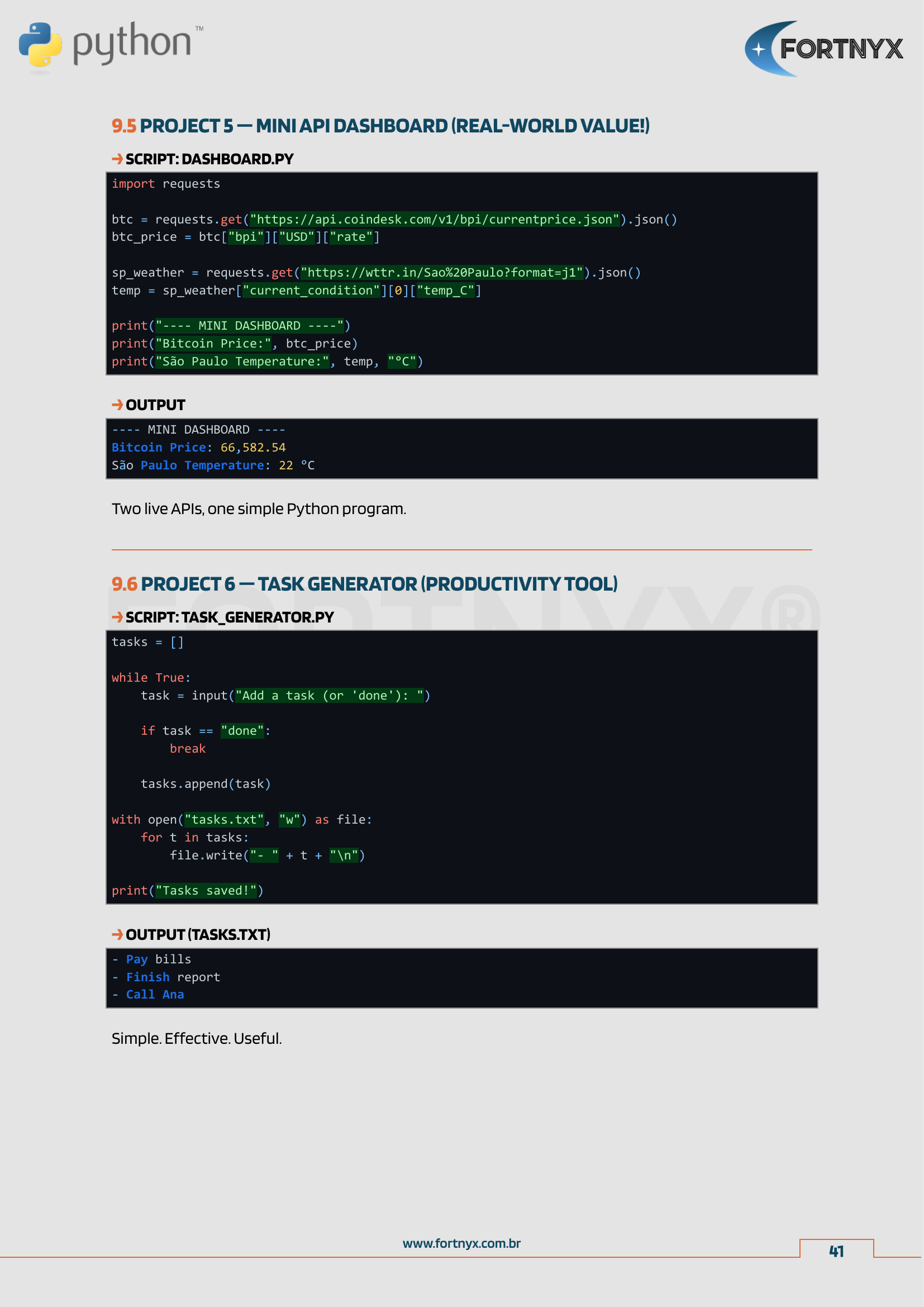Image resolution: width=924 pixels, height=1307 pixels.
Task: Click the coindesk API URL in the code
Action: click(434, 219)
